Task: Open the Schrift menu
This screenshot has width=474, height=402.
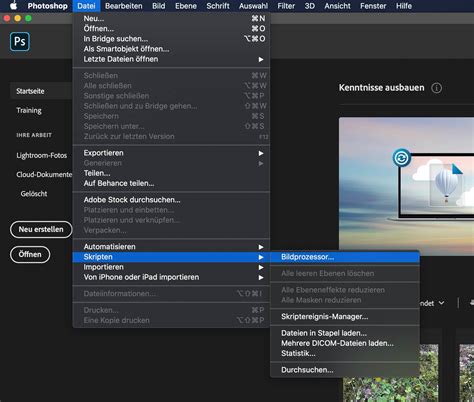Action: click(x=218, y=6)
